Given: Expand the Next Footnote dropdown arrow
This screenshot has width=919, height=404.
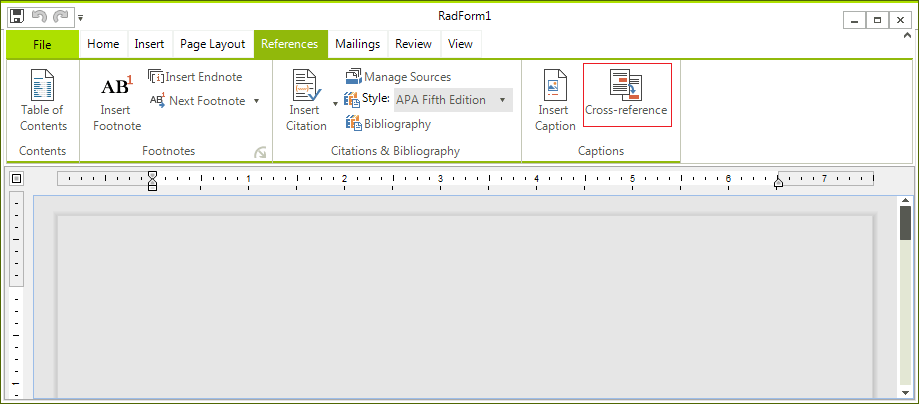Looking at the screenshot, I should [256, 101].
